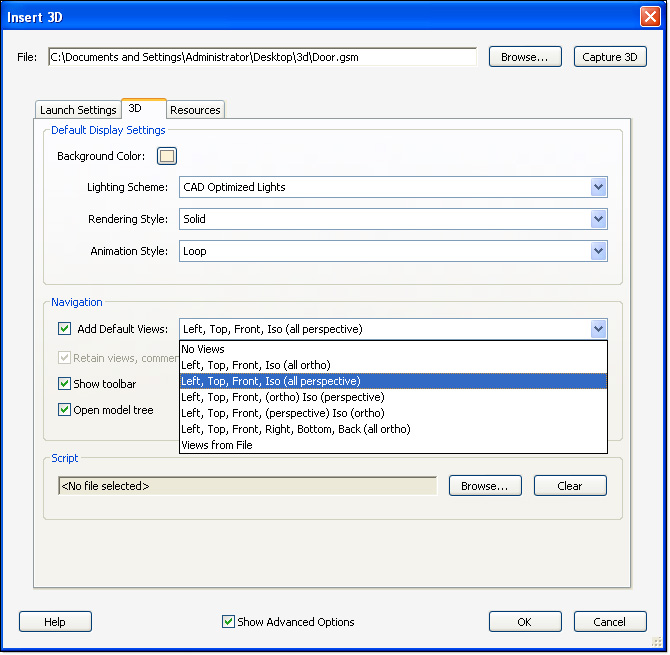Disable the Open model tree option
Screen dimensions: 670x655
click(x=65, y=410)
